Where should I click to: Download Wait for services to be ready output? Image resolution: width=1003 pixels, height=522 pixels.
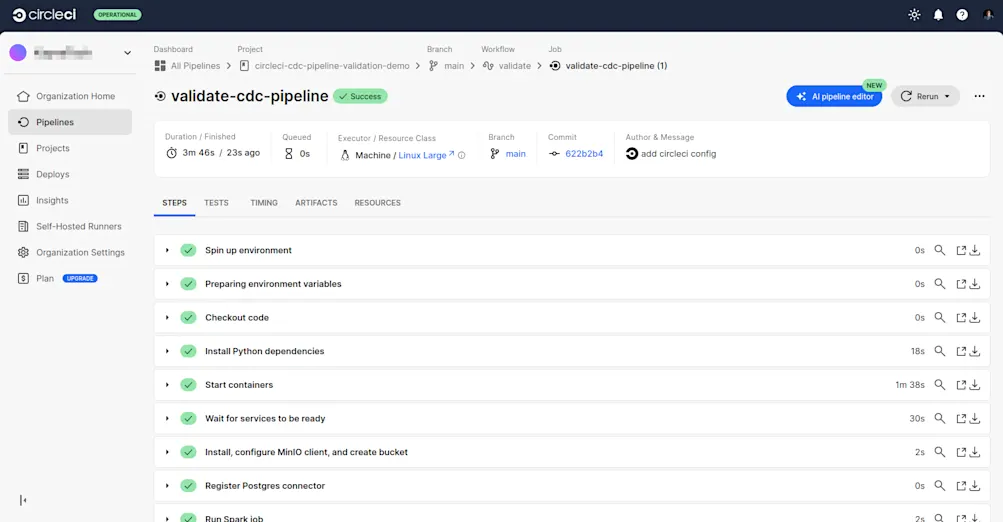coord(975,418)
